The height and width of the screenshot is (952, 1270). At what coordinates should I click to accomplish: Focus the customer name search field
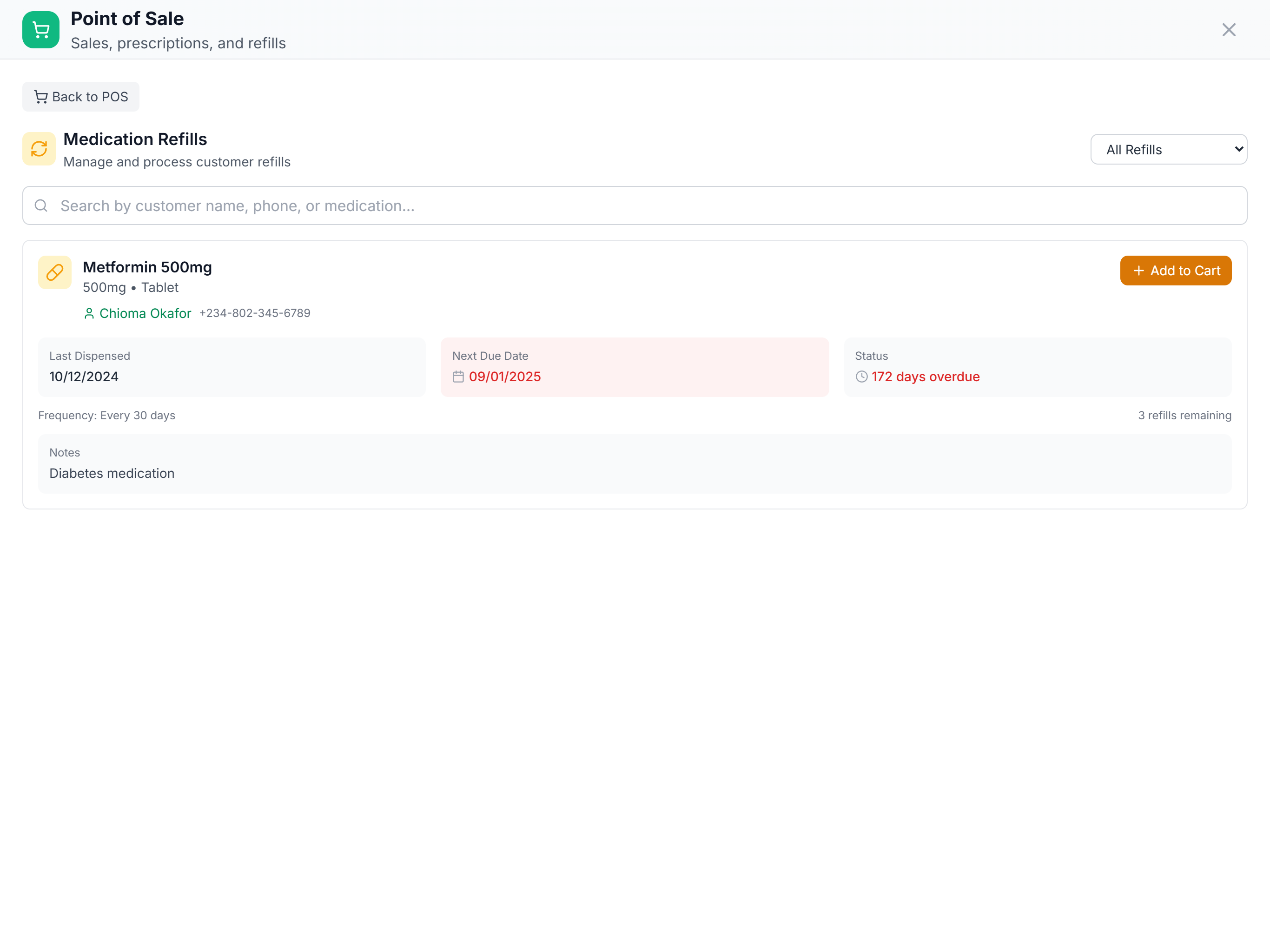coord(635,205)
